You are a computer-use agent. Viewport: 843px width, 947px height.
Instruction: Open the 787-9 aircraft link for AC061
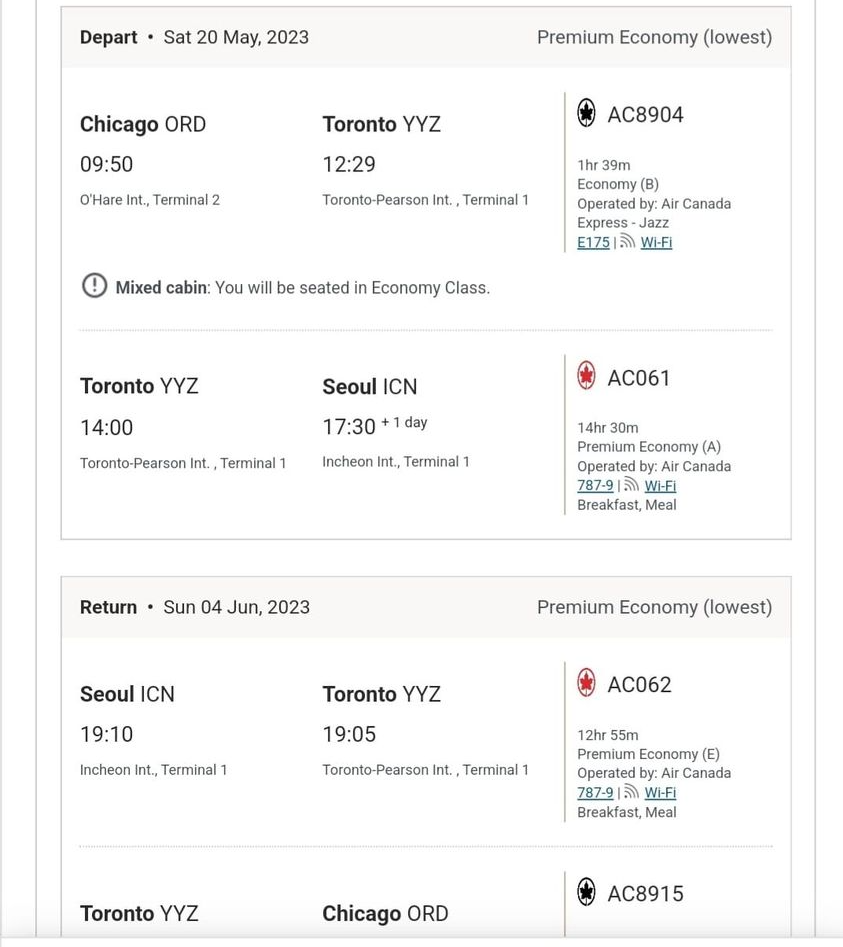(x=595, y=486)
